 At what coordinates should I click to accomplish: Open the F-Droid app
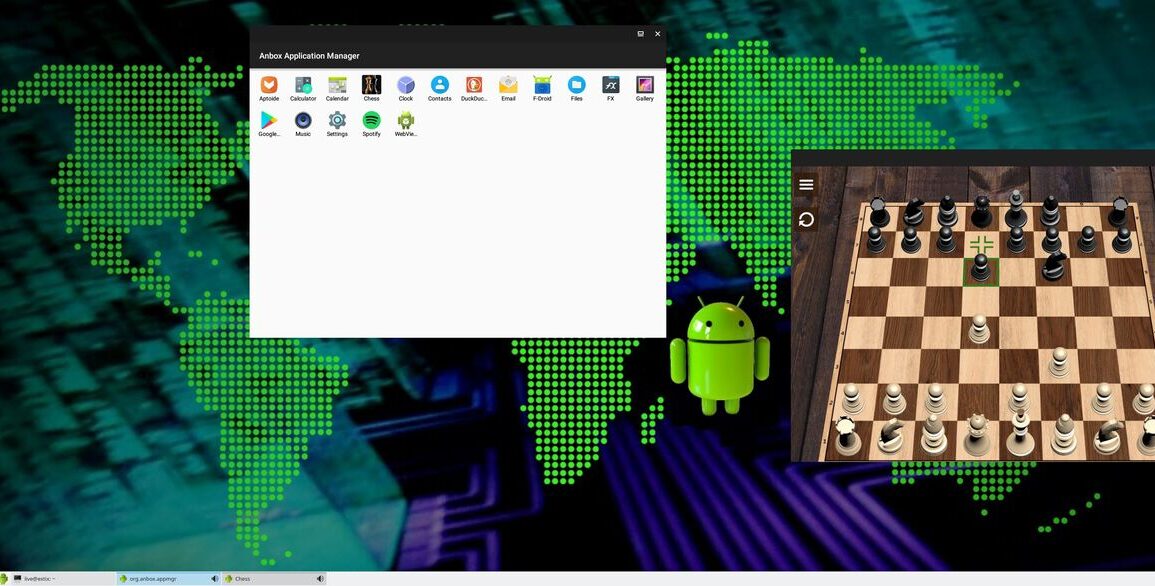(x=542, y=86)
